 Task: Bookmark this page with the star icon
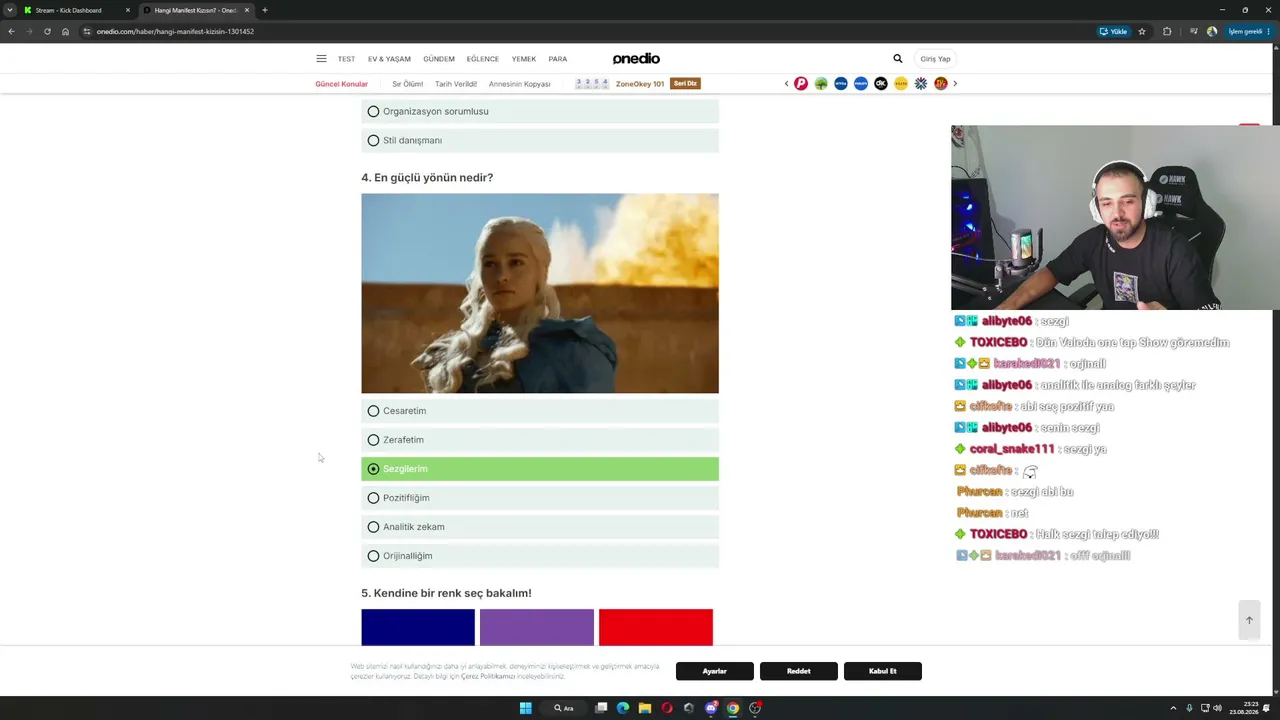click(1142, 31)
